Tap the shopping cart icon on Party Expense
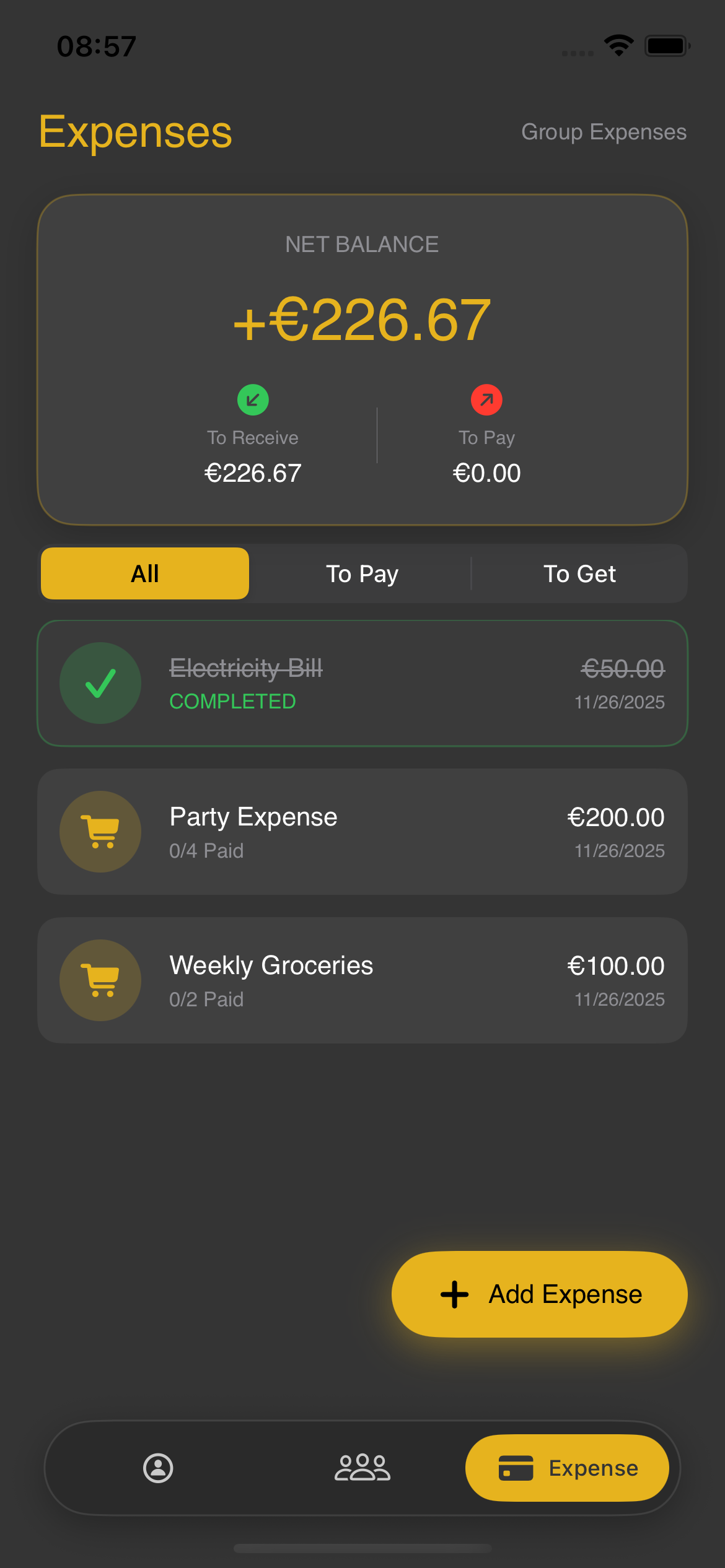The height and width of the screenshot is (1568, 725). coord(100,831)
